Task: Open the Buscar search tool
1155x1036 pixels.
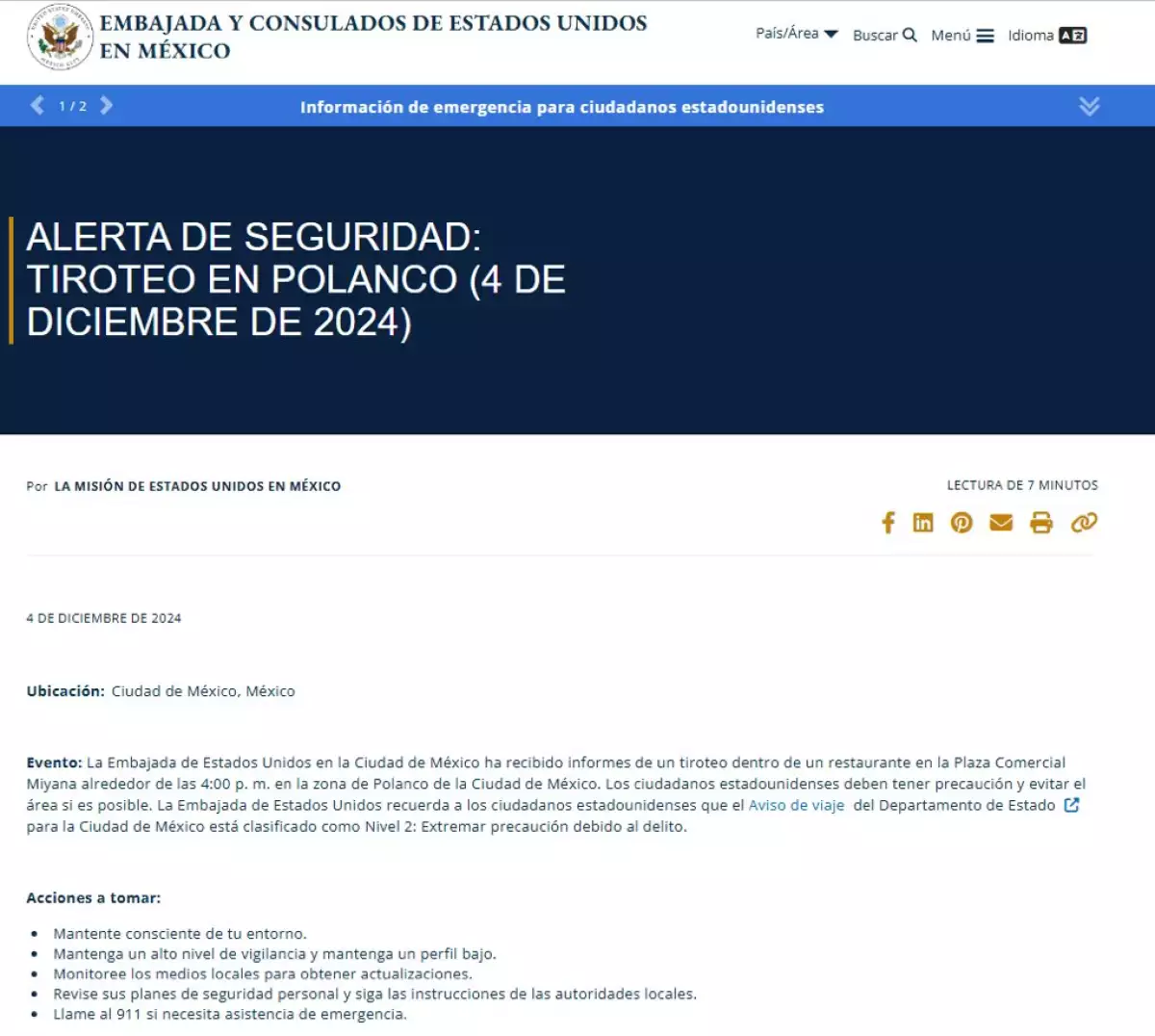Action: pos(884,35)
